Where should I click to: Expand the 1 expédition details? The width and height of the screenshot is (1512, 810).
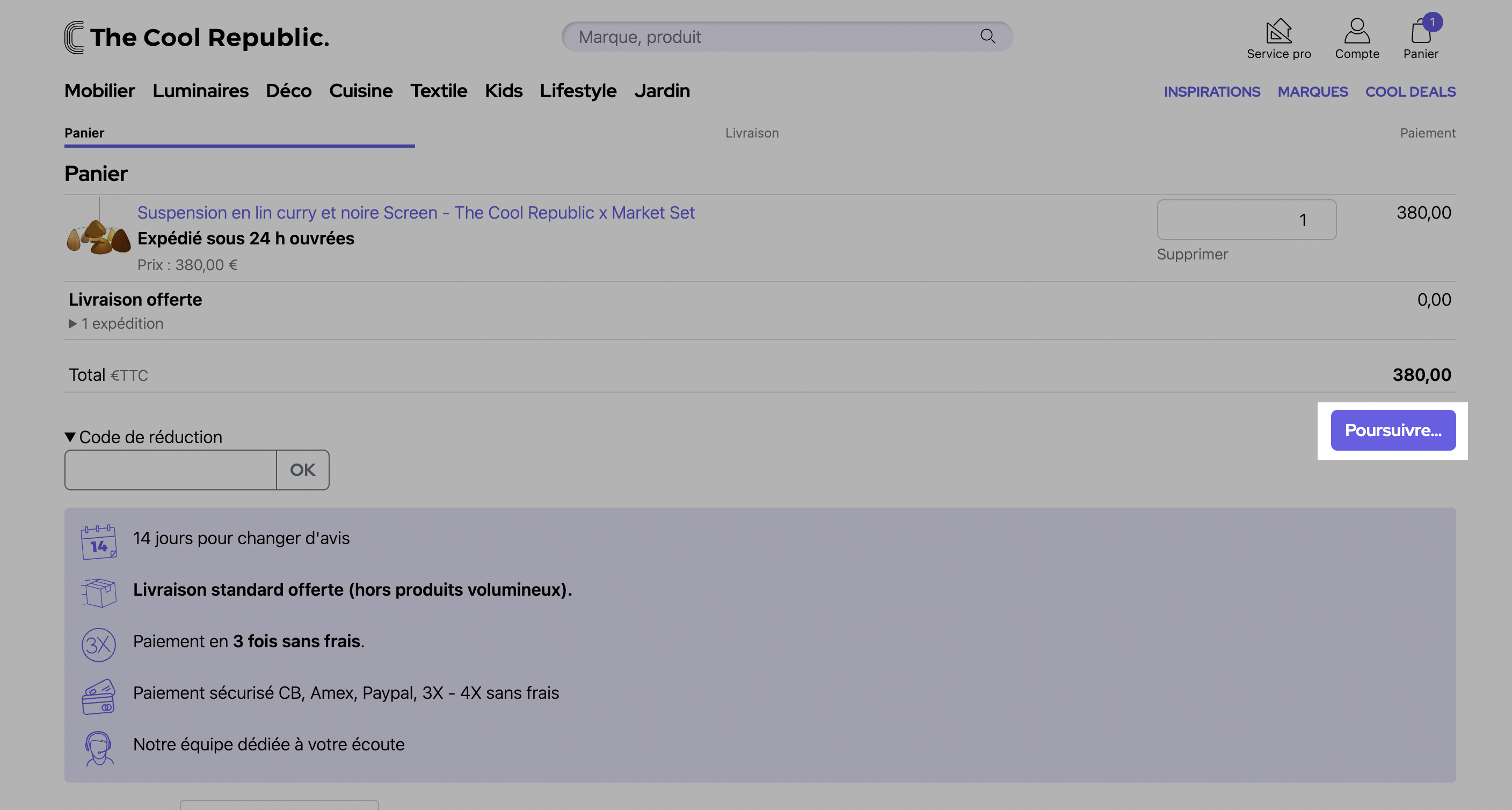(x=115, y=324)
